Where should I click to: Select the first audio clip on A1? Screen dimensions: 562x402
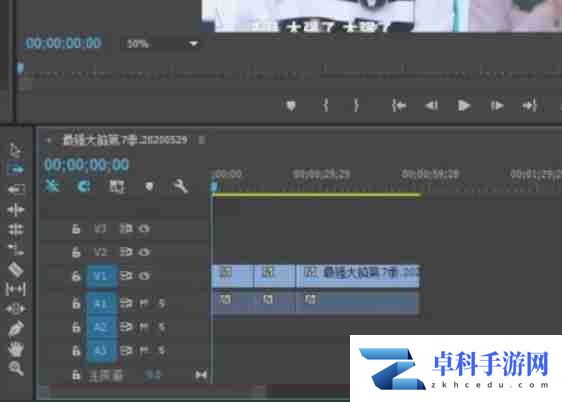233,303
